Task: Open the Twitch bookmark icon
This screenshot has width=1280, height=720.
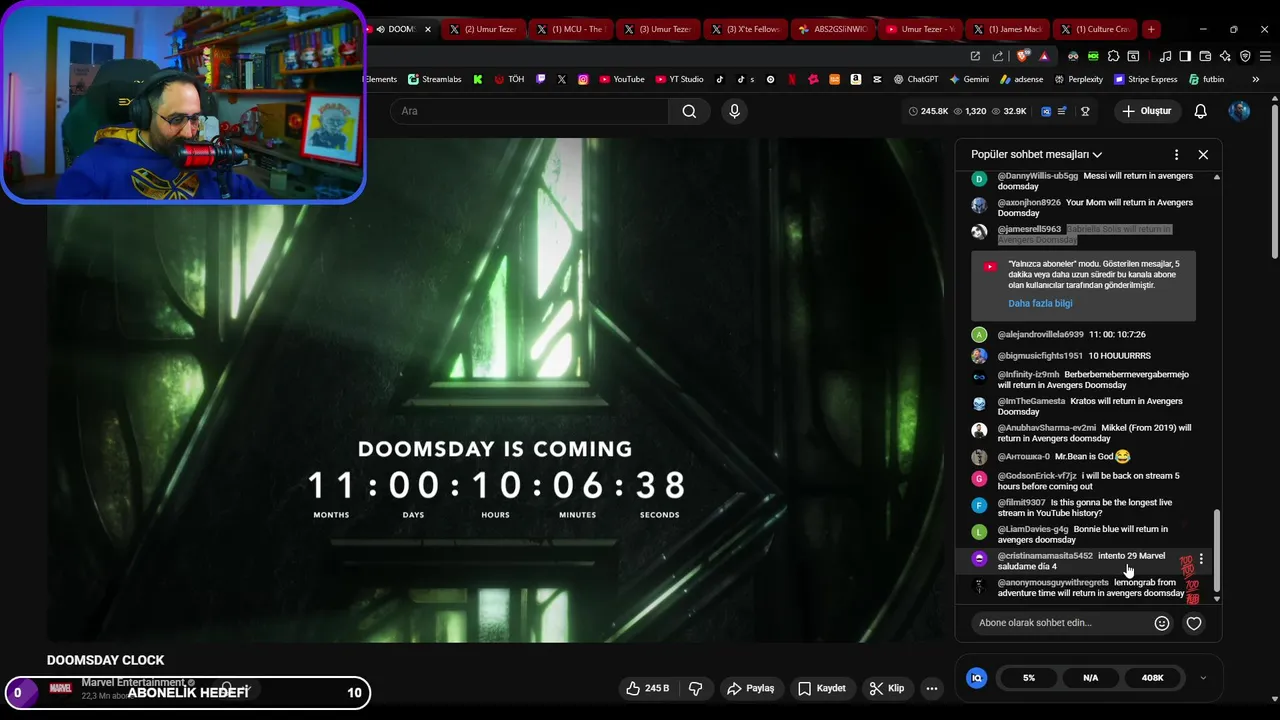Action: pyautogui.click(x=541, y=79)
